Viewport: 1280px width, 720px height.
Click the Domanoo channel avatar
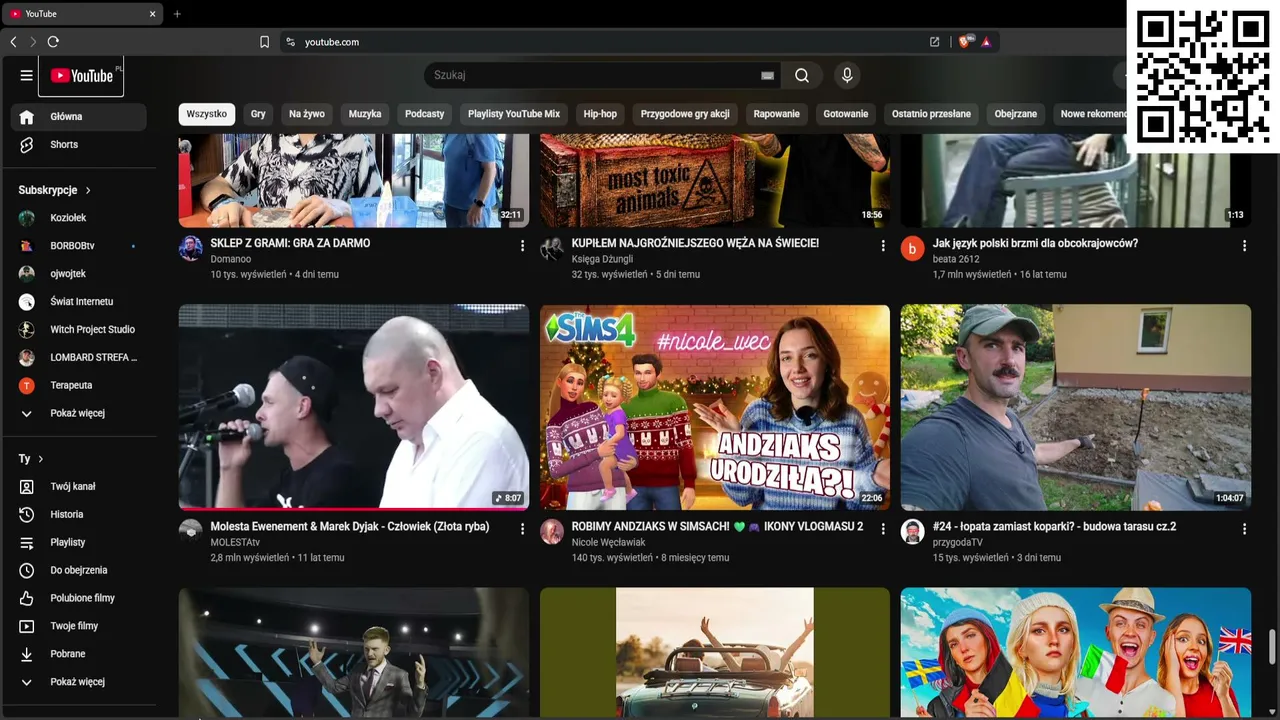click(191, 249)
